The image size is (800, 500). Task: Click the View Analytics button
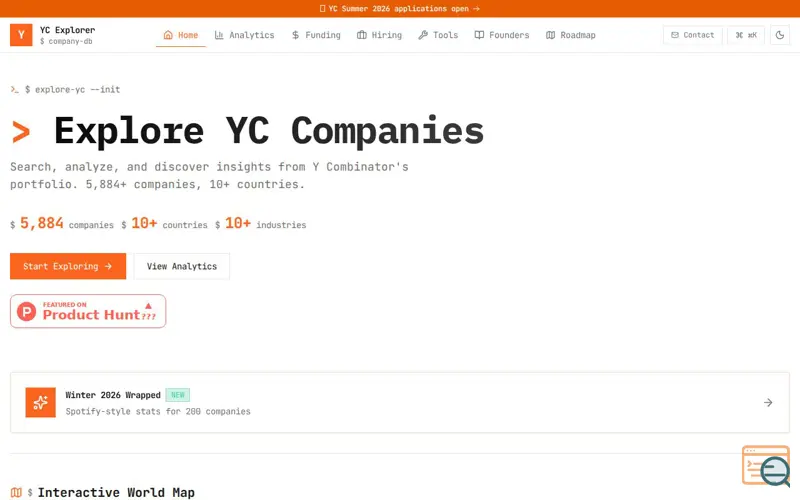point(182,266)
